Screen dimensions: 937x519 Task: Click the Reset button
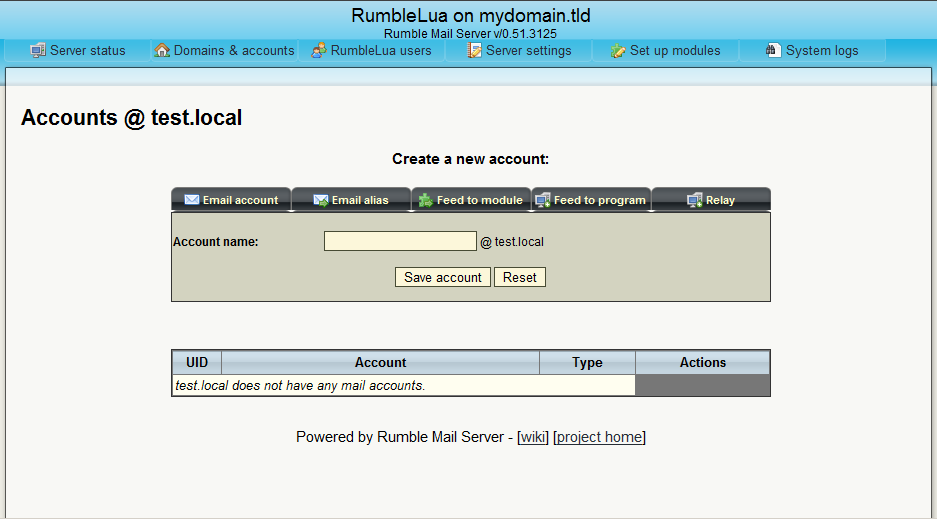[x=520, y=277]
